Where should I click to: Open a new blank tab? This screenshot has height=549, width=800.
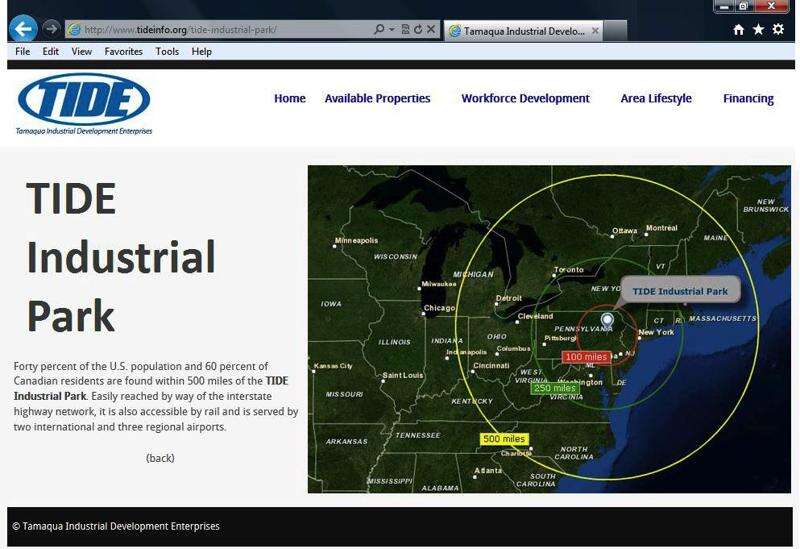click(x=615, y=31)
